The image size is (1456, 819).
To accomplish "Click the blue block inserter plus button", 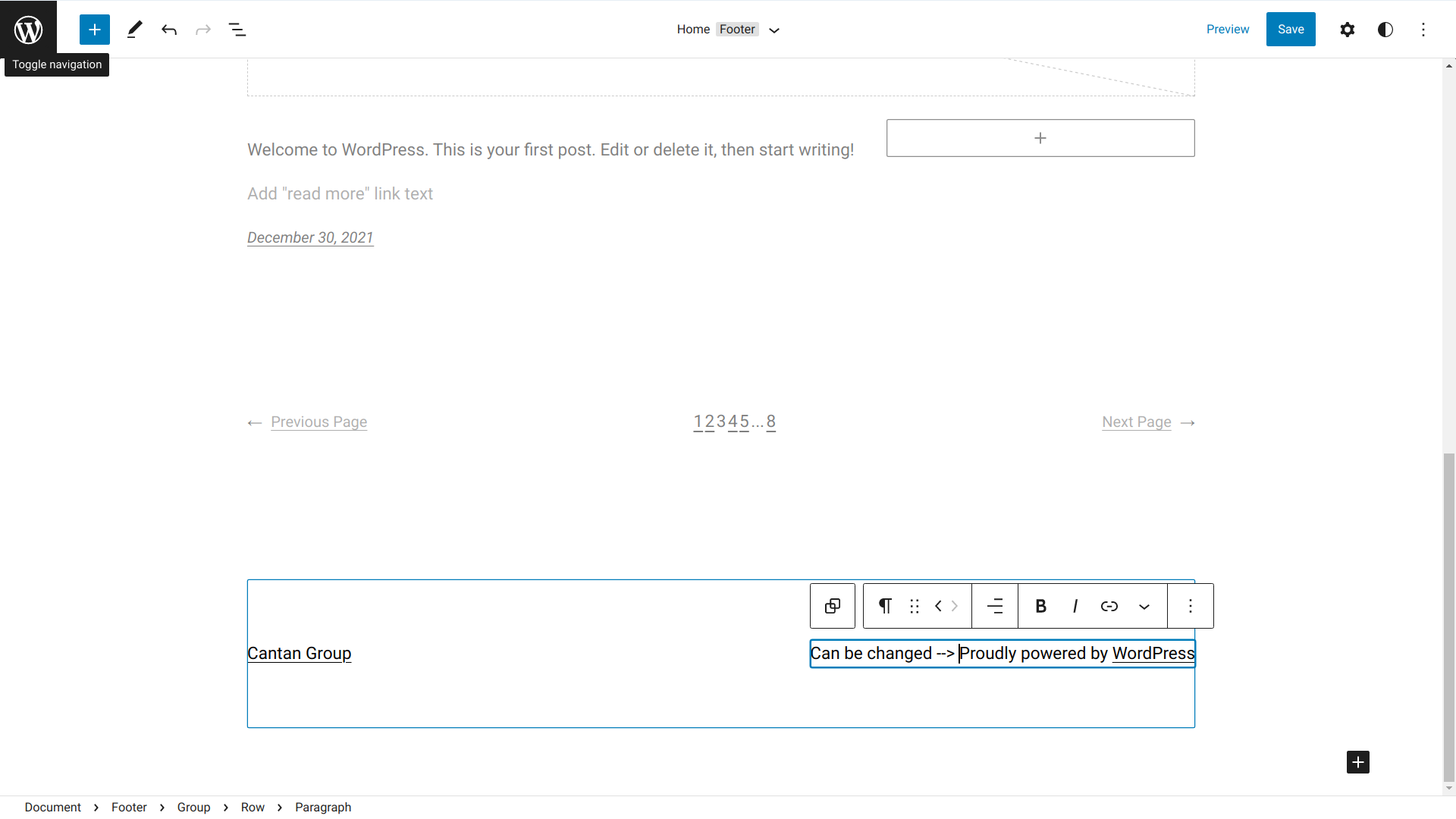I will tap(95, 30).
